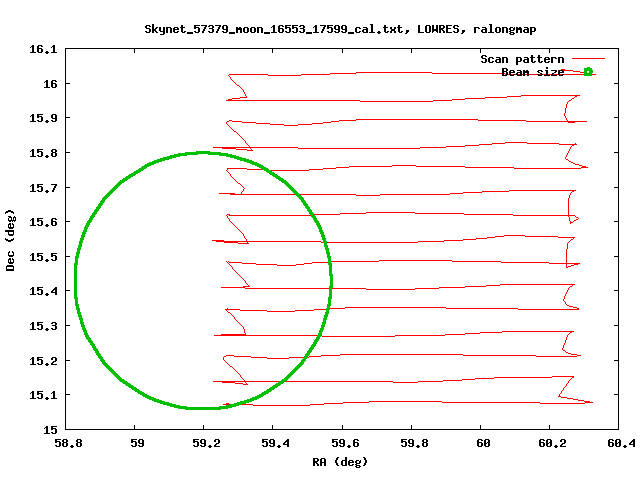Click y-axis tick label 15.3

43,326
